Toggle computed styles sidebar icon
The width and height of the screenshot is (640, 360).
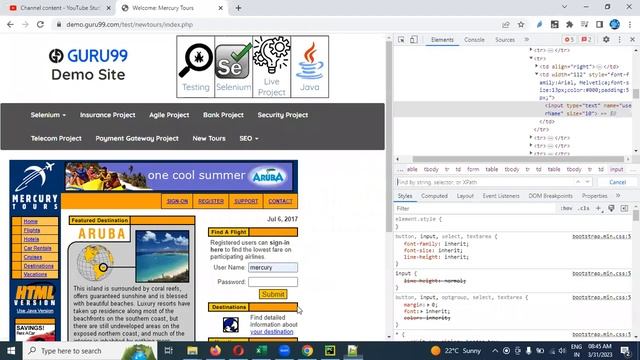pyautogui.click(x=624, y=208)
